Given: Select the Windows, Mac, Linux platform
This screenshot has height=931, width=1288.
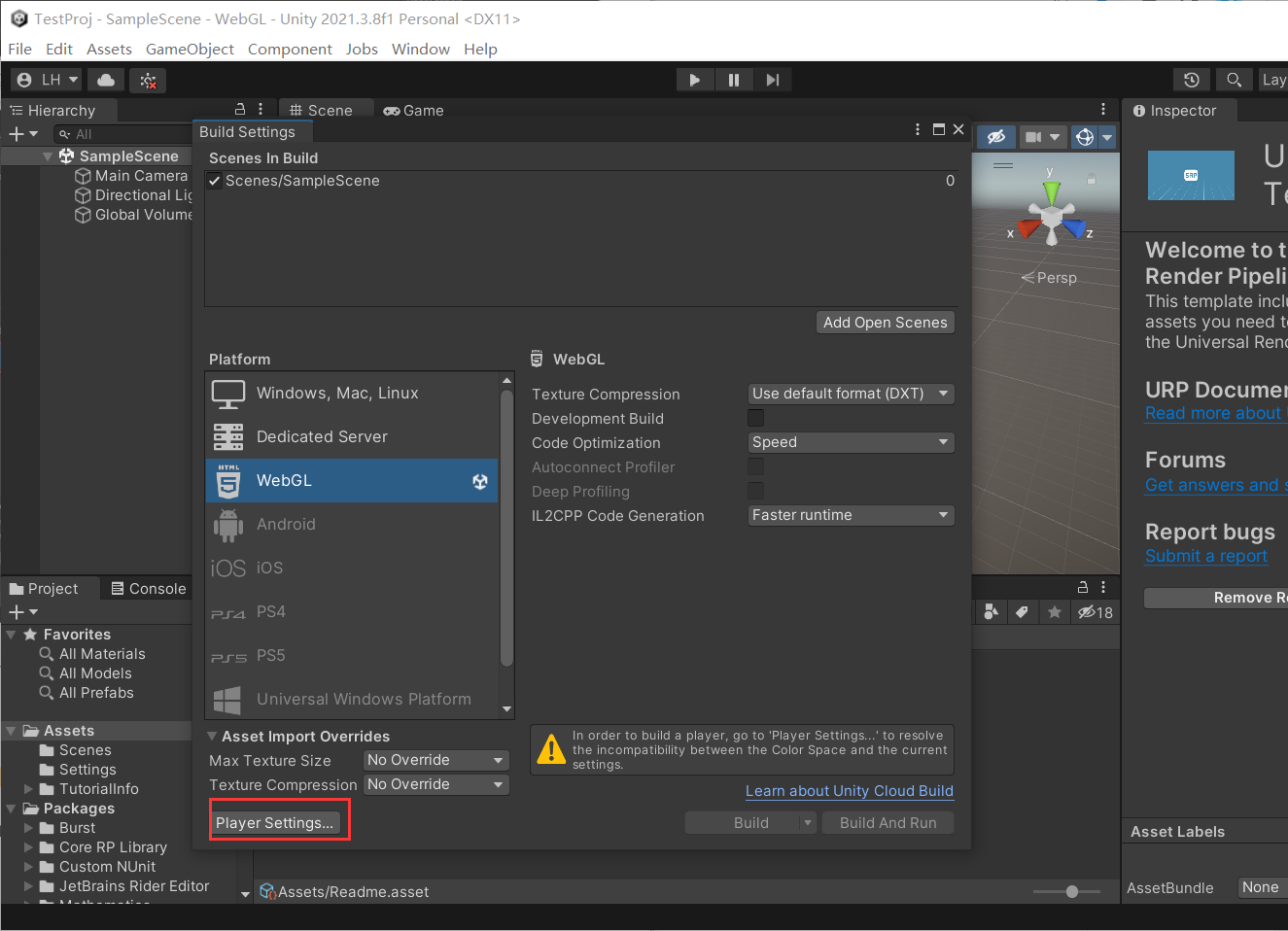Looking at the screenshot, I should tap(352, 393).
